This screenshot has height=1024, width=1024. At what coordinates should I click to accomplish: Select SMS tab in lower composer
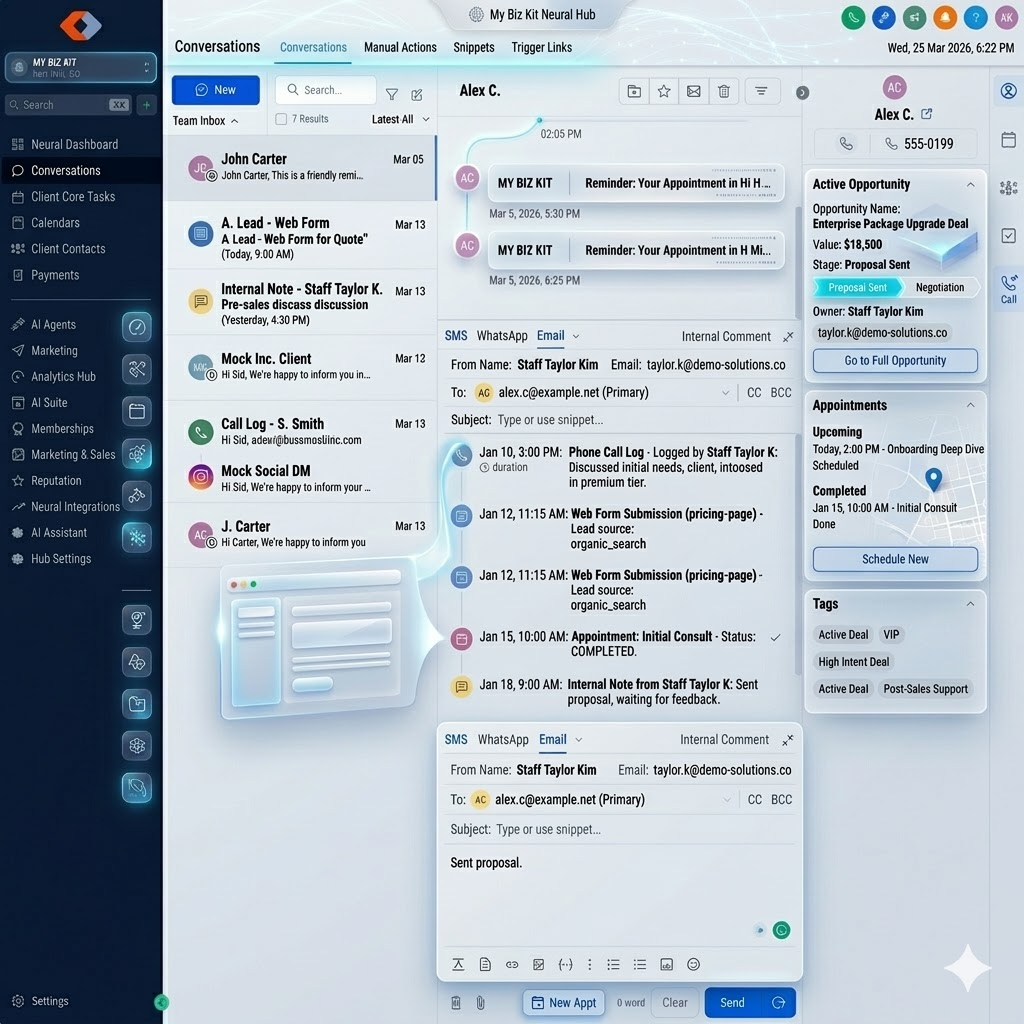[x=456, y=740]
